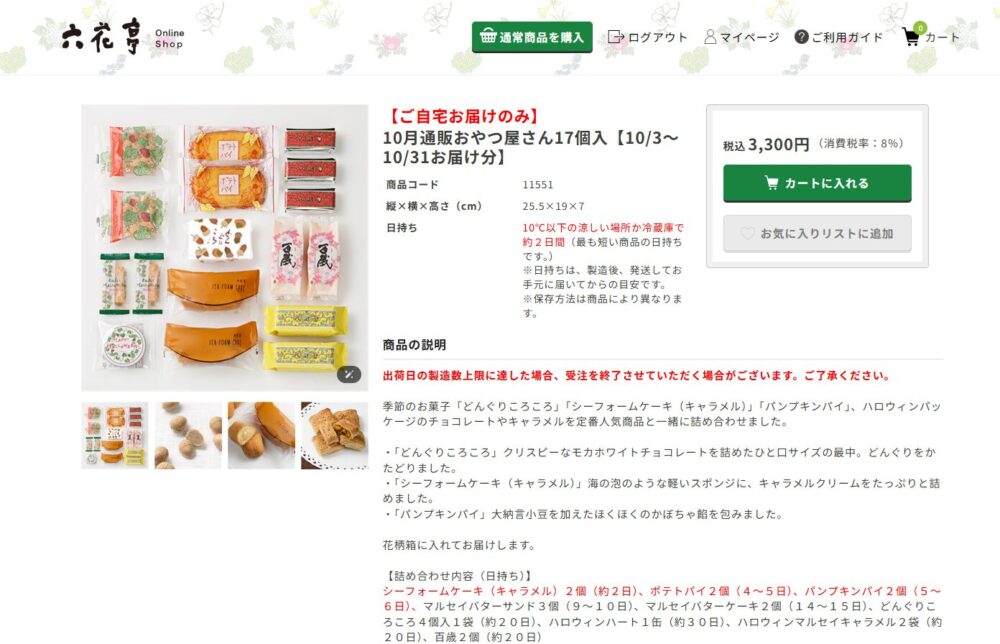Click お気に入りリストに追加 button
Screen dimensions: 1000x644
click(817, 233)
